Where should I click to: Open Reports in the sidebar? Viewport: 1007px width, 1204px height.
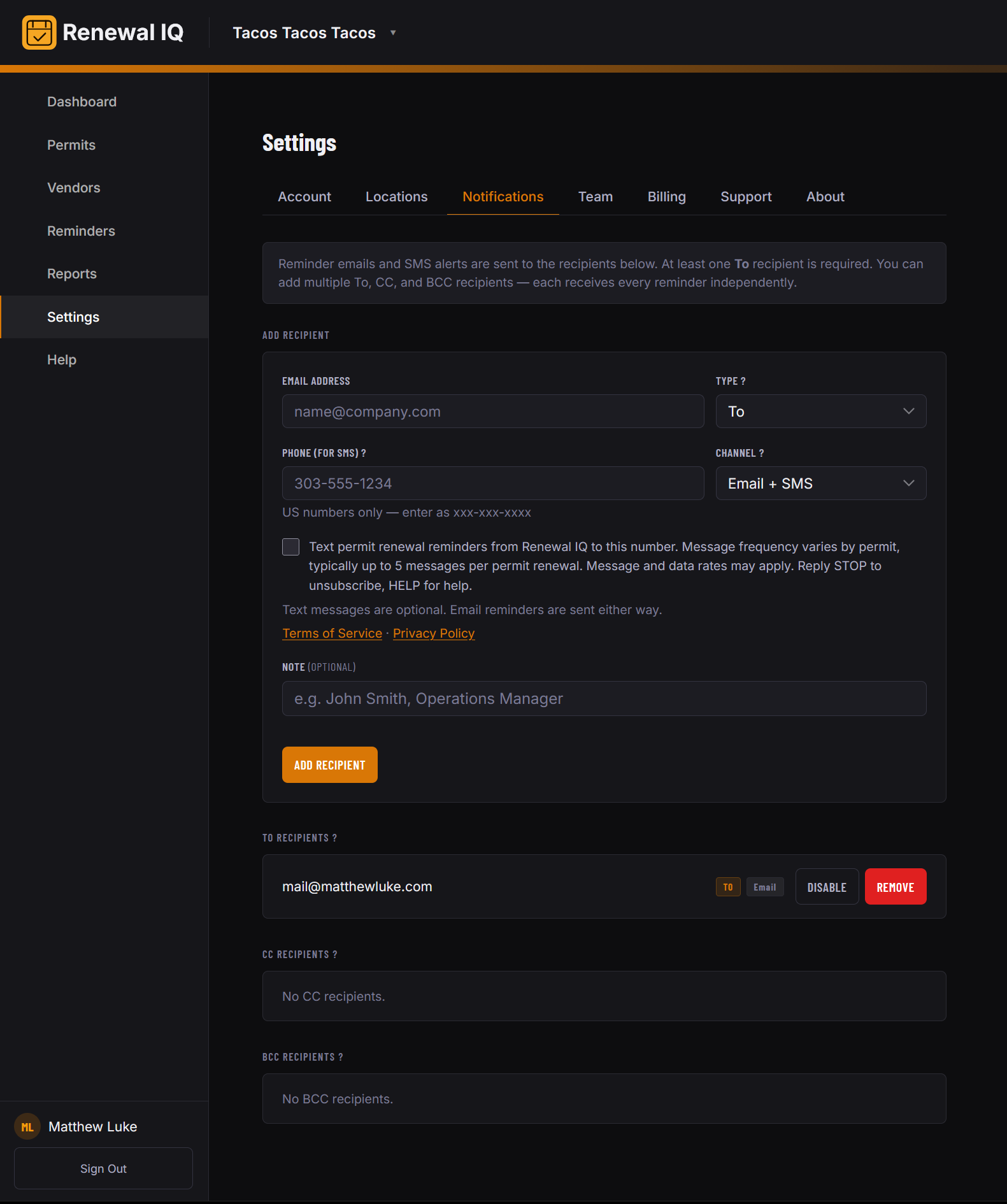(x=104, y=274)
